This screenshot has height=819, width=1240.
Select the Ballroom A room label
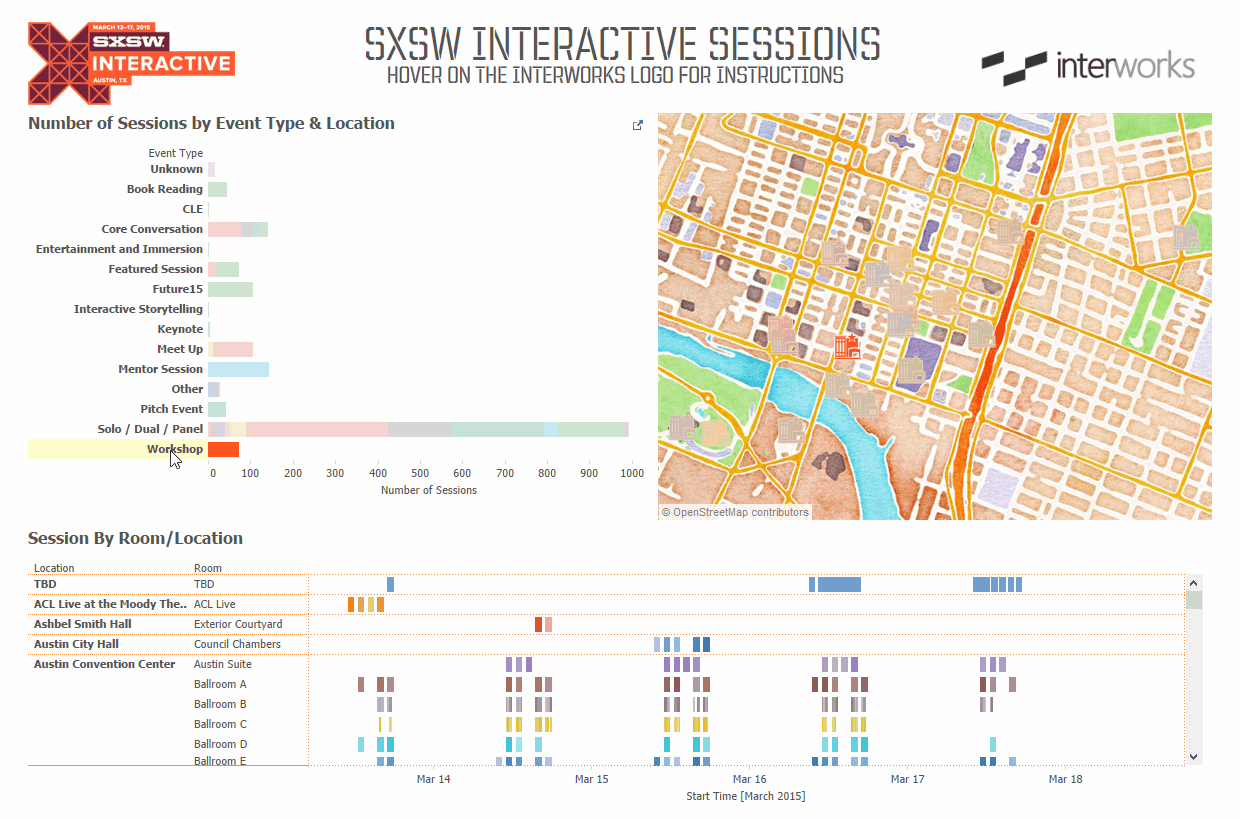coord(220,684)
